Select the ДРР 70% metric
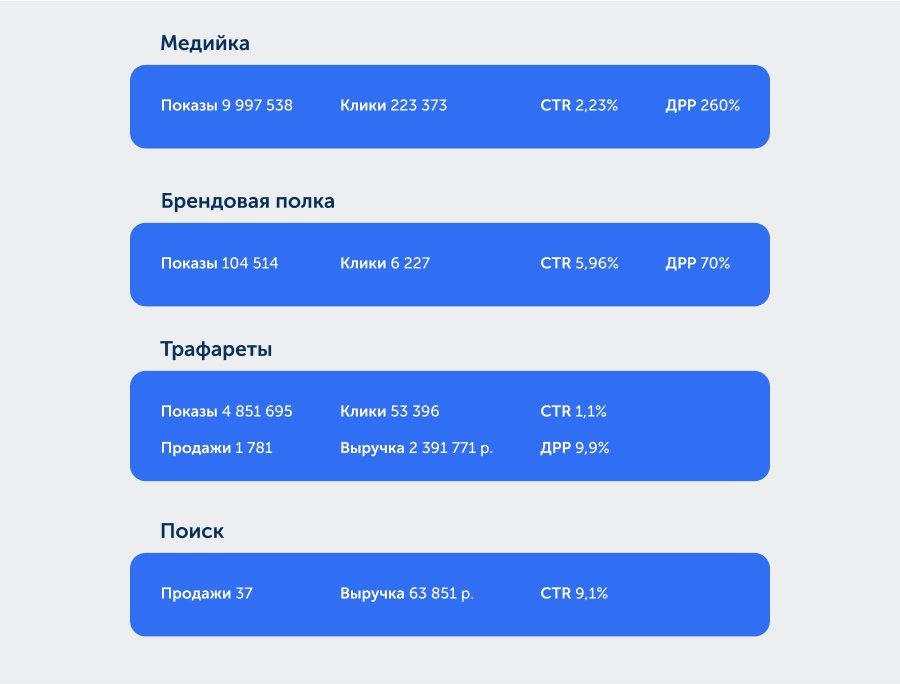 697,264
